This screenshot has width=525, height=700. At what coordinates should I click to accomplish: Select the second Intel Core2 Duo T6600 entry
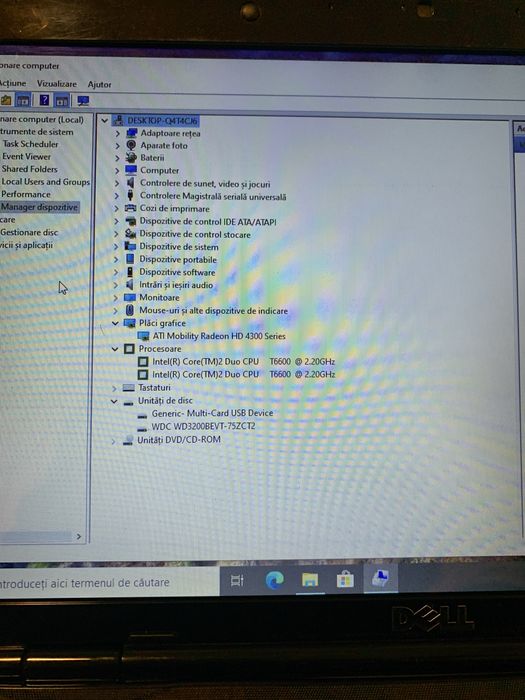coord(244,374)
